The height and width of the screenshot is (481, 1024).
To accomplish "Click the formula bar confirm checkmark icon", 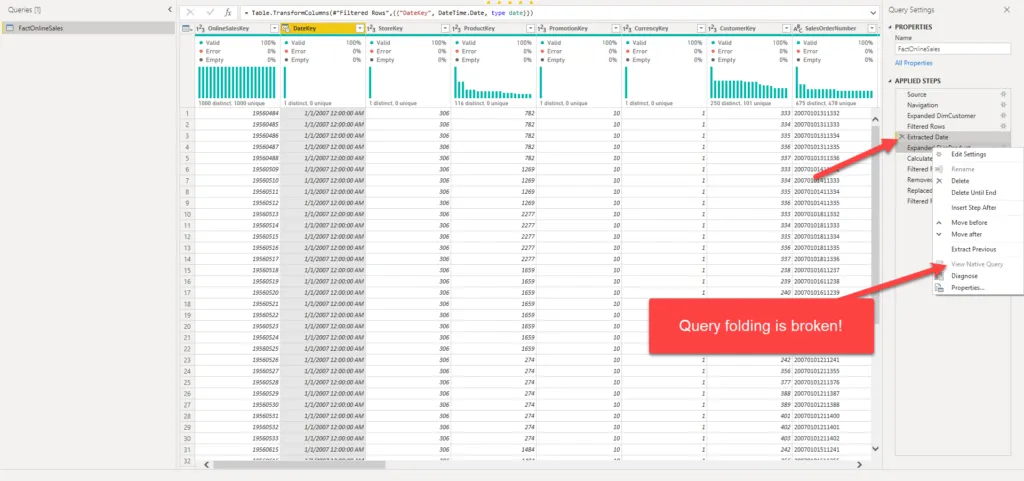I will pos(210,11).
